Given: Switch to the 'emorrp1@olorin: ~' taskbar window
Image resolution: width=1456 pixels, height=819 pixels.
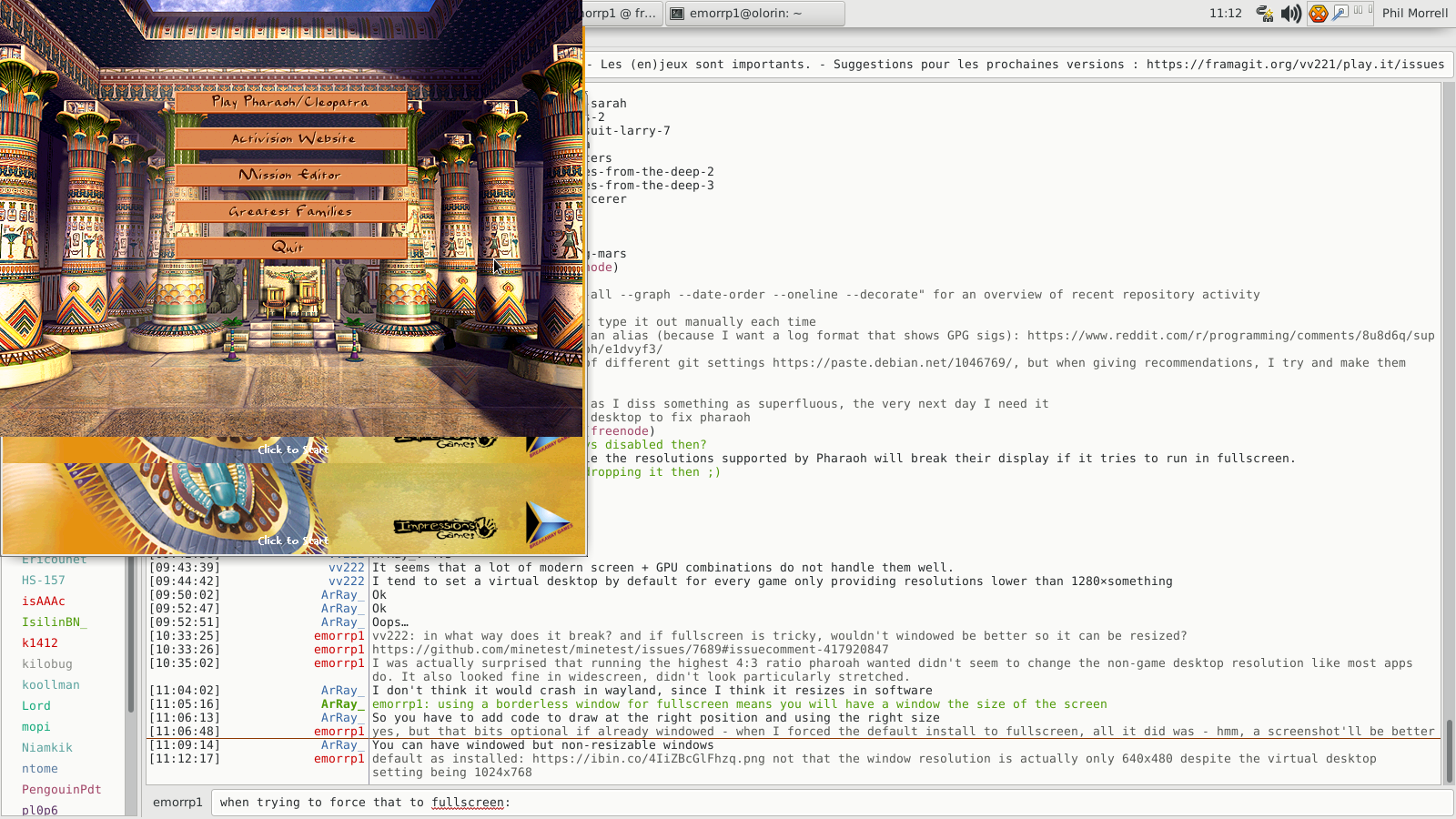Looking at the screenshot, I should pos(754,13).
